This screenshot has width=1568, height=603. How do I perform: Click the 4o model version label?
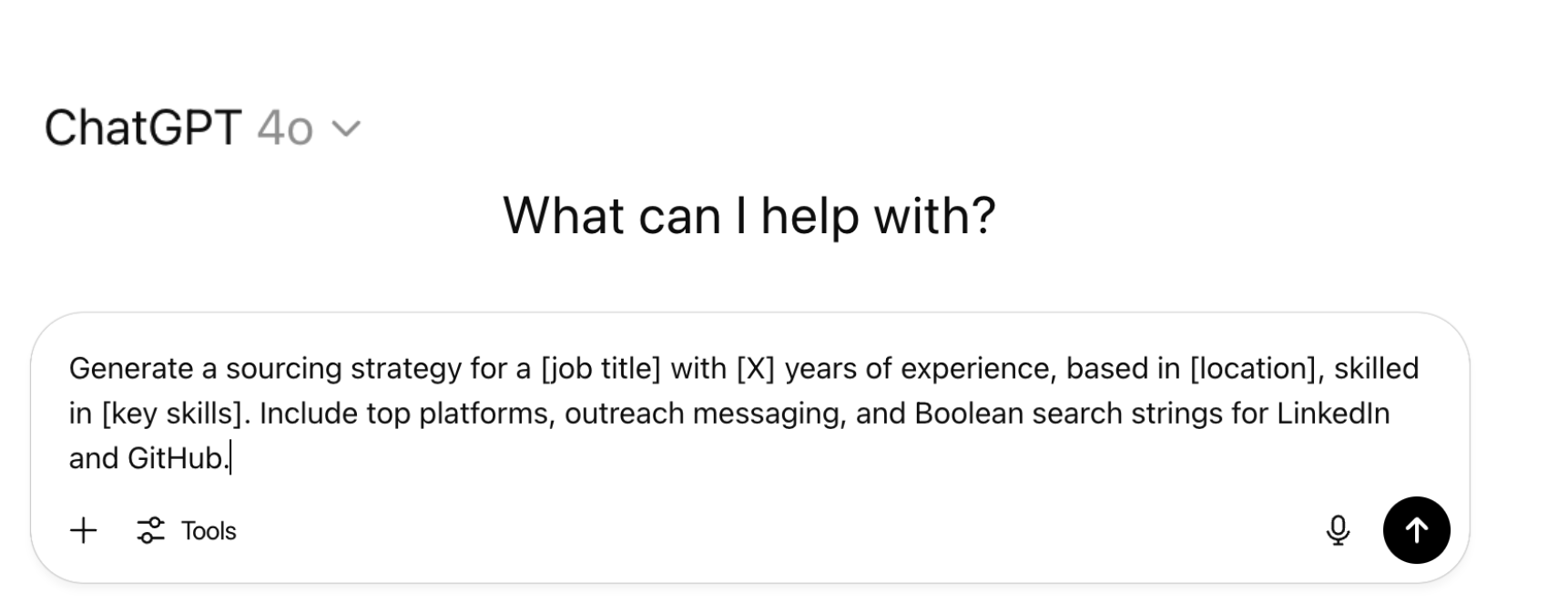(285, 128)
